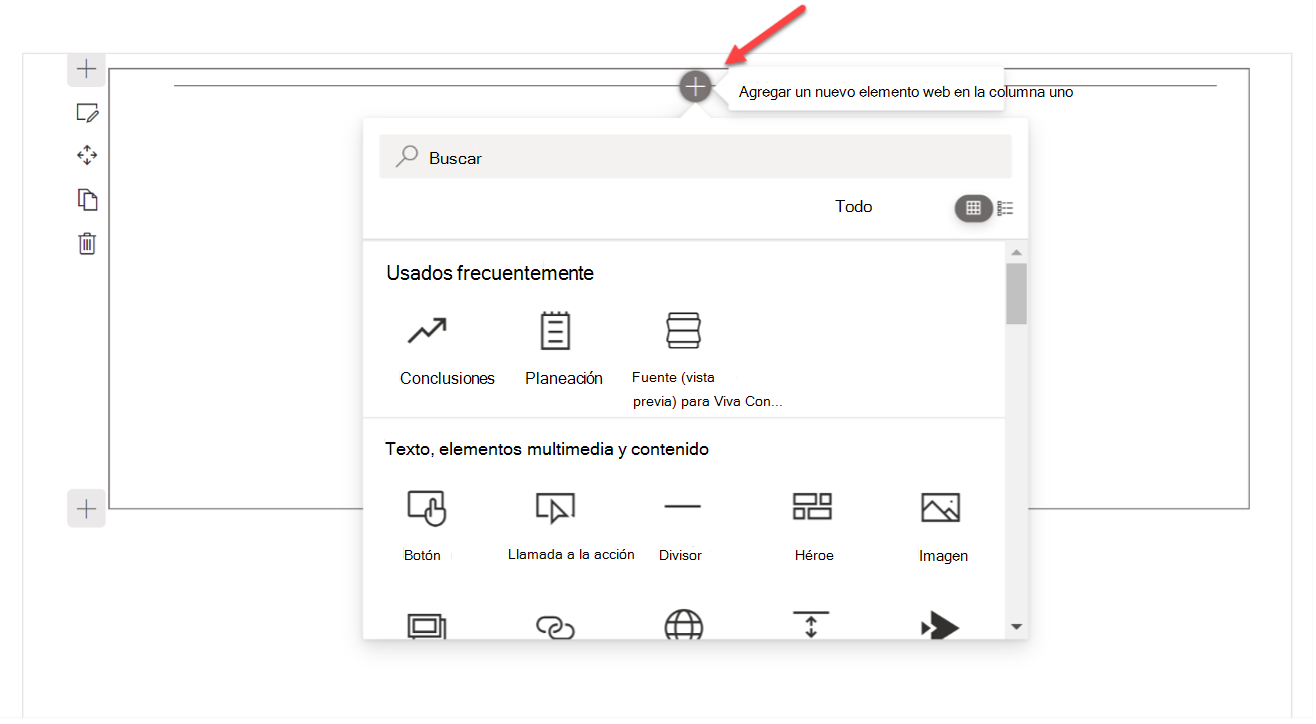
Task: Click the Usados frecuentemente heading
Action: (x=490, y=273)
